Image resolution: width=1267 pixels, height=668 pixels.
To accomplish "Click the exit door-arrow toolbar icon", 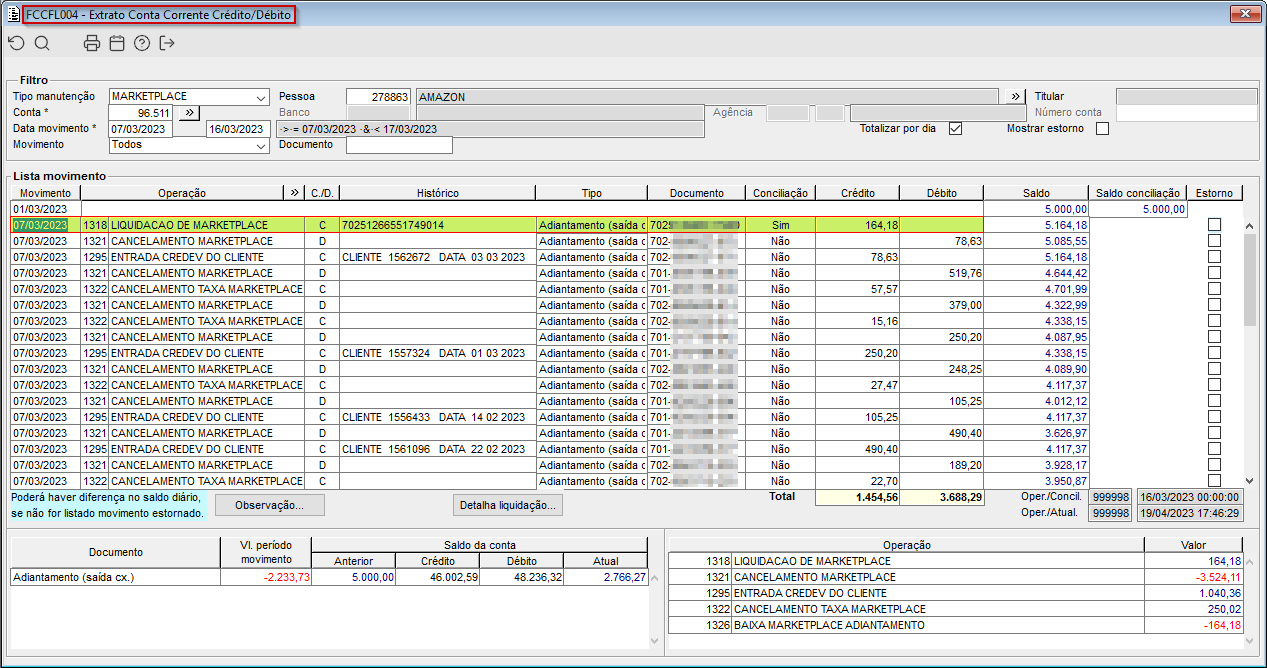I will pyautogui.click(x=167, y=43).
